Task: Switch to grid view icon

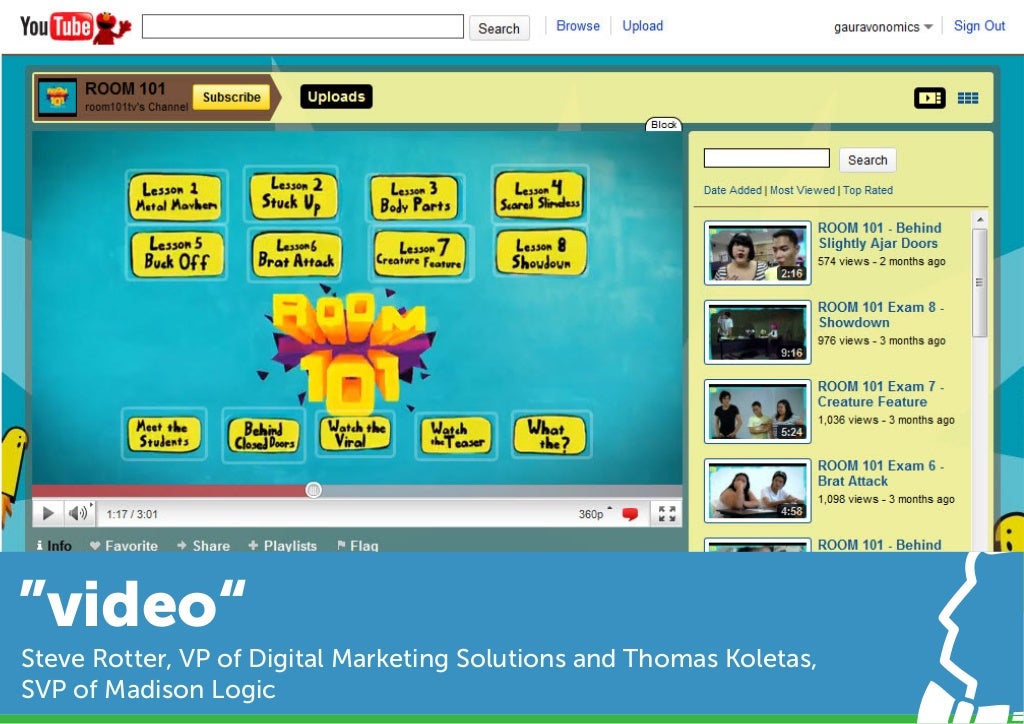Action: (x=968, y=98)
